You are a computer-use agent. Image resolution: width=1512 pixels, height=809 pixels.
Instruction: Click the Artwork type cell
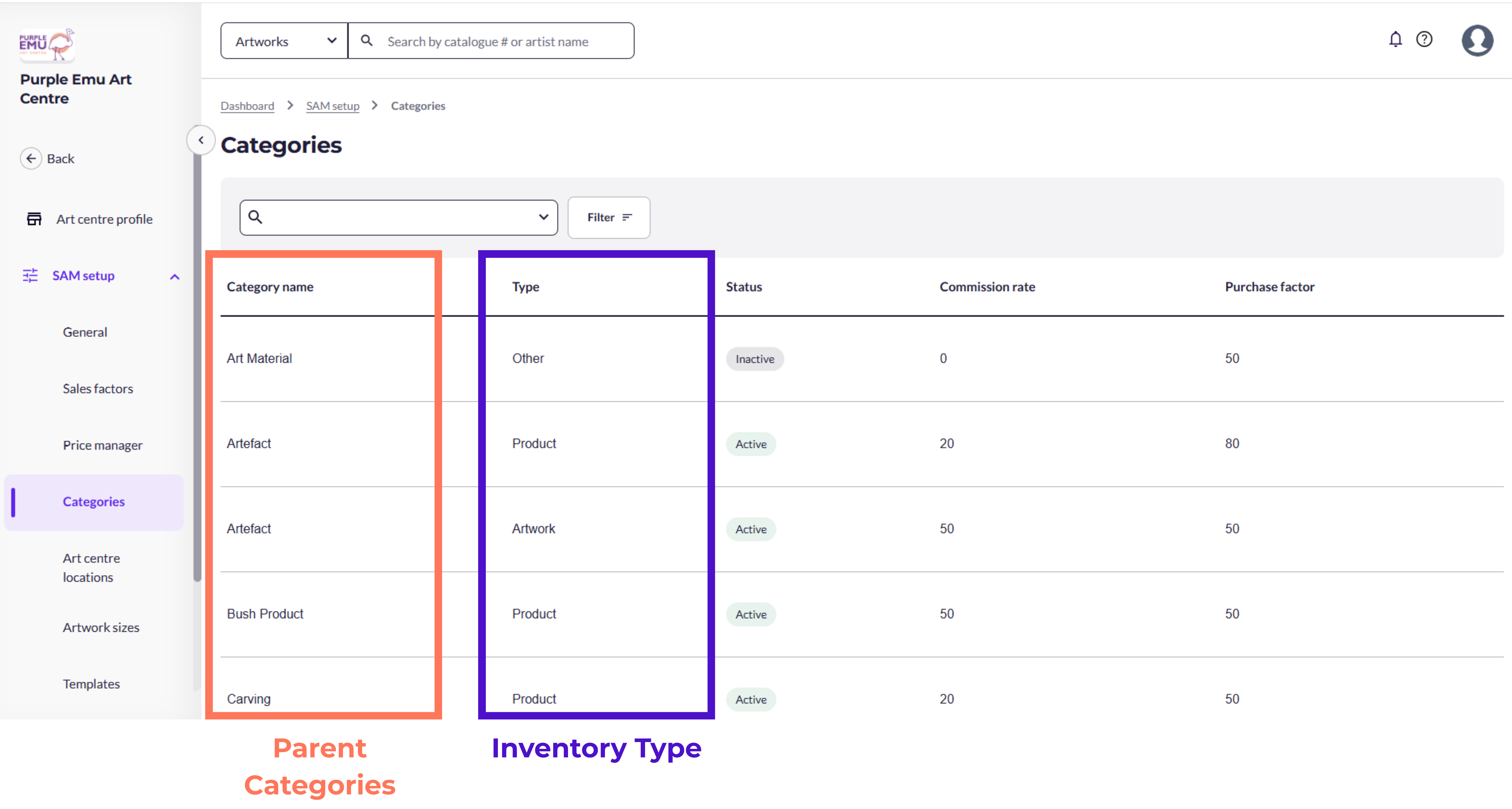pyautogui.click(x=533, y=528)
